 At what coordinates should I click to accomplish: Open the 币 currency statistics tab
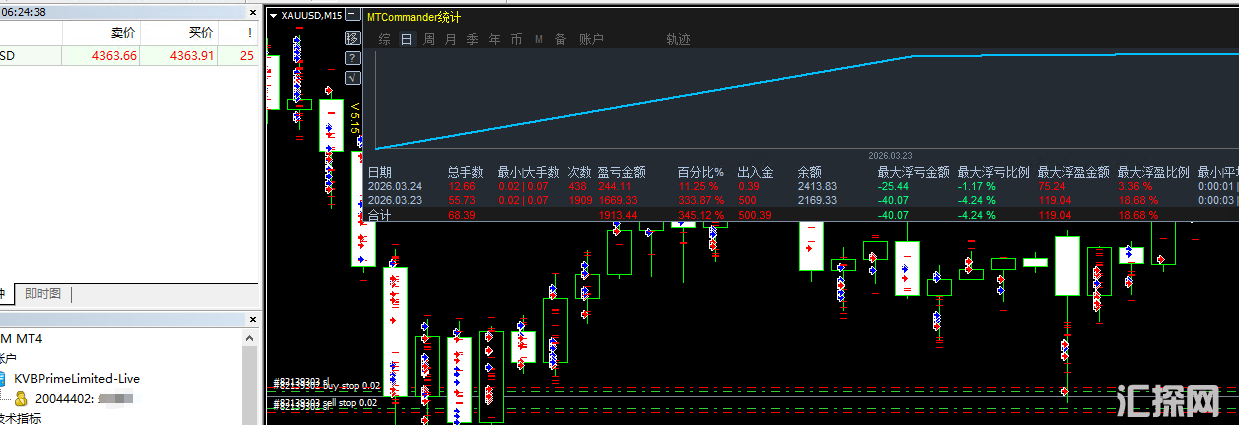tap(516, 39)
